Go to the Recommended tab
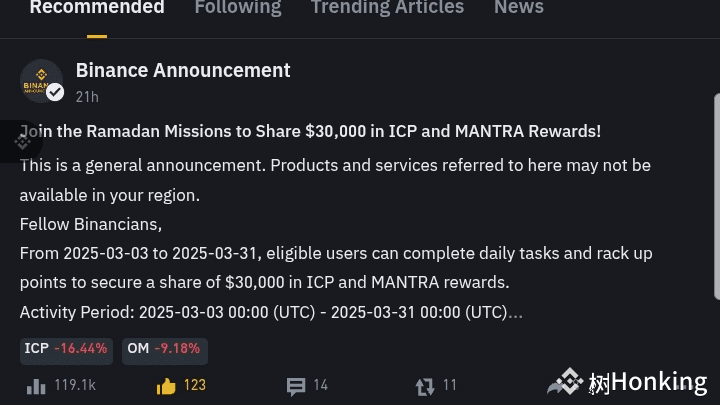Viewport: 720px width, 405px height. click(97, 8)
